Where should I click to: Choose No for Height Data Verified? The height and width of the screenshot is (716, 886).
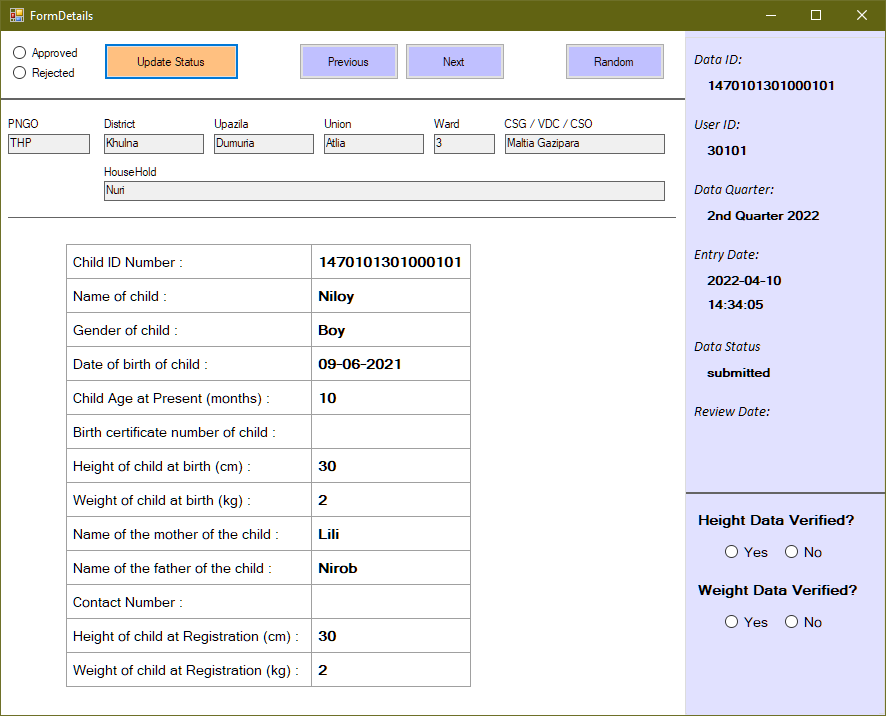pos(790,552)
